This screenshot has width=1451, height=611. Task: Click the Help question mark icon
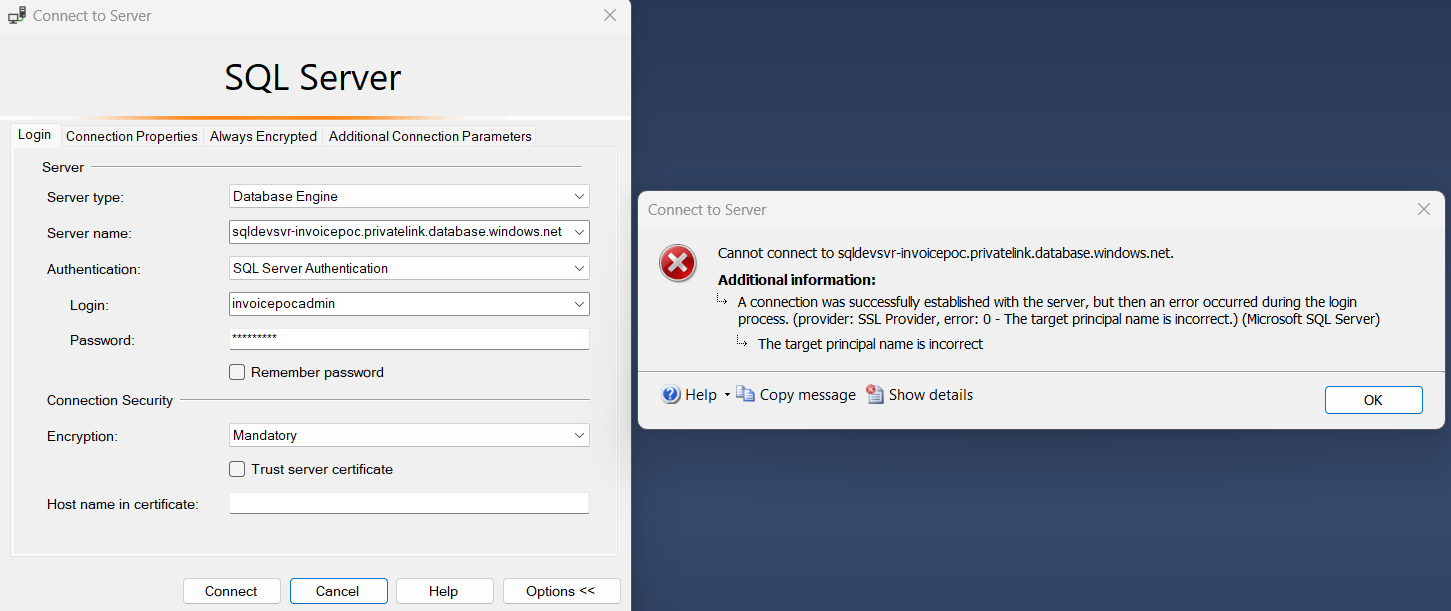(x=671, y=395)
